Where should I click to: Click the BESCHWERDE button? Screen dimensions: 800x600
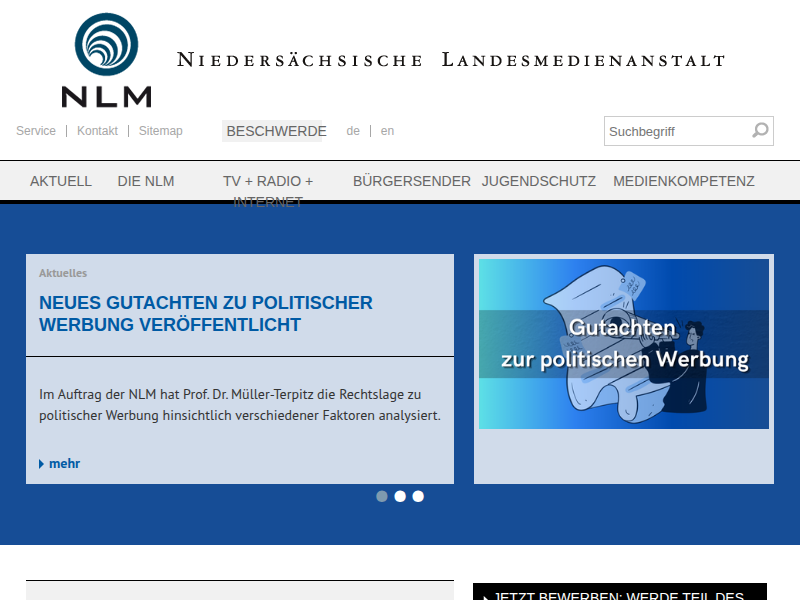pyautogui.click(x=276, y=131)
